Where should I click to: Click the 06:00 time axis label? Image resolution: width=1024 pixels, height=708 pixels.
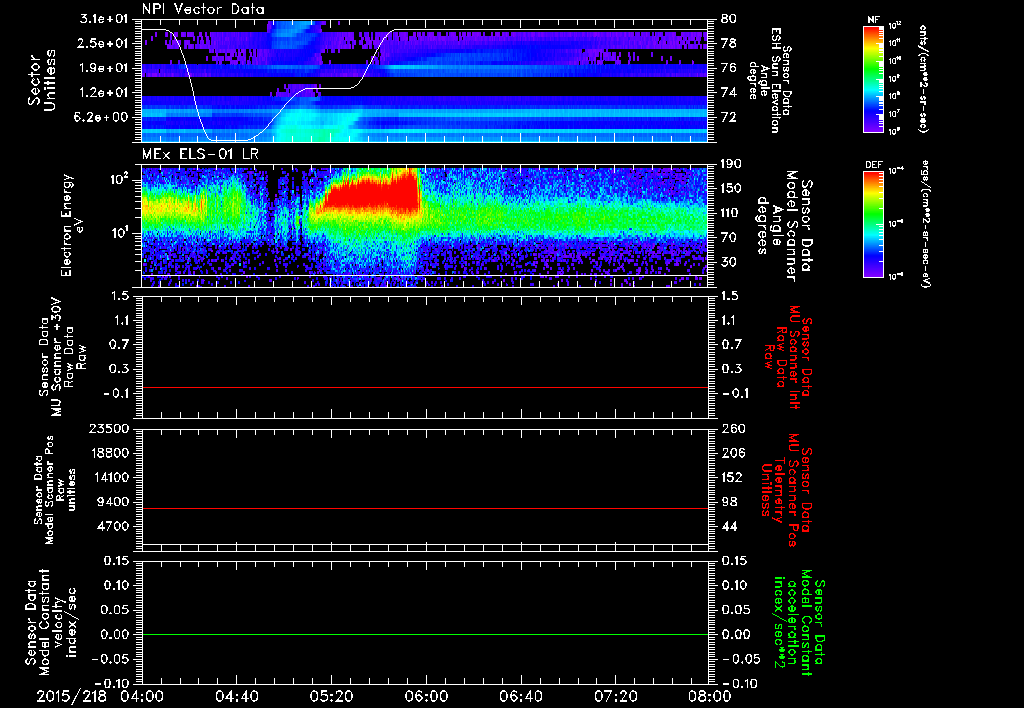coord(426,696)
